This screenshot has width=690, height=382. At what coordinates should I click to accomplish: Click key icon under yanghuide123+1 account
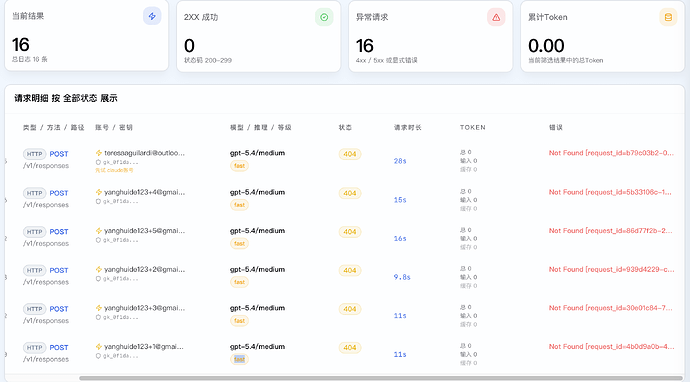coord(98,356)
